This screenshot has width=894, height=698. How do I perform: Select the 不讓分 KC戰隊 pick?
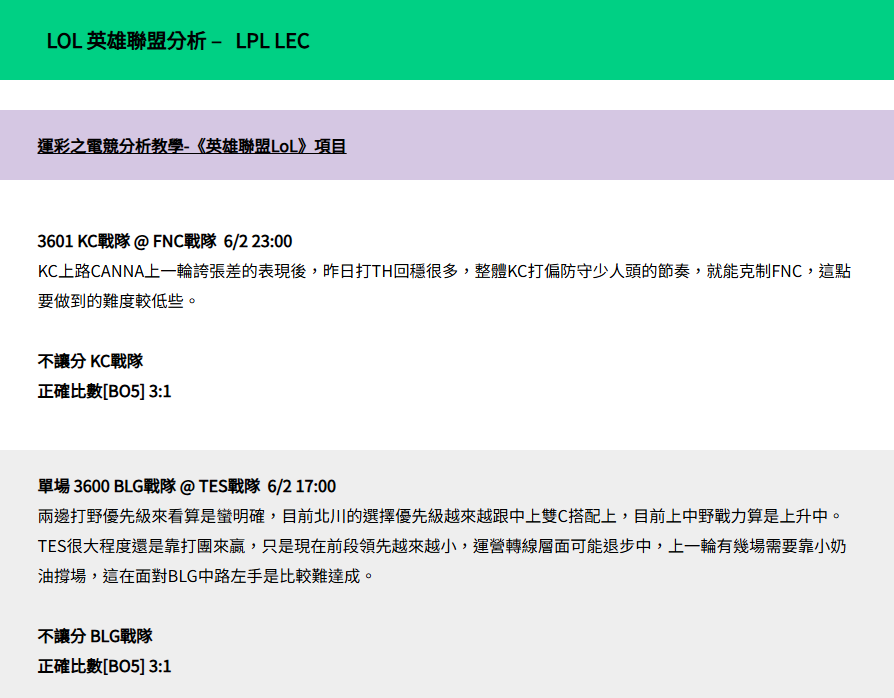click(x=90, y=361)
